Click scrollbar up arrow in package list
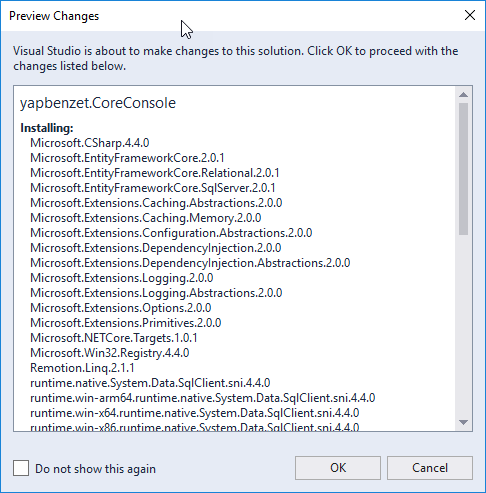This screenshot has width=486, height=493. [463, 95]
